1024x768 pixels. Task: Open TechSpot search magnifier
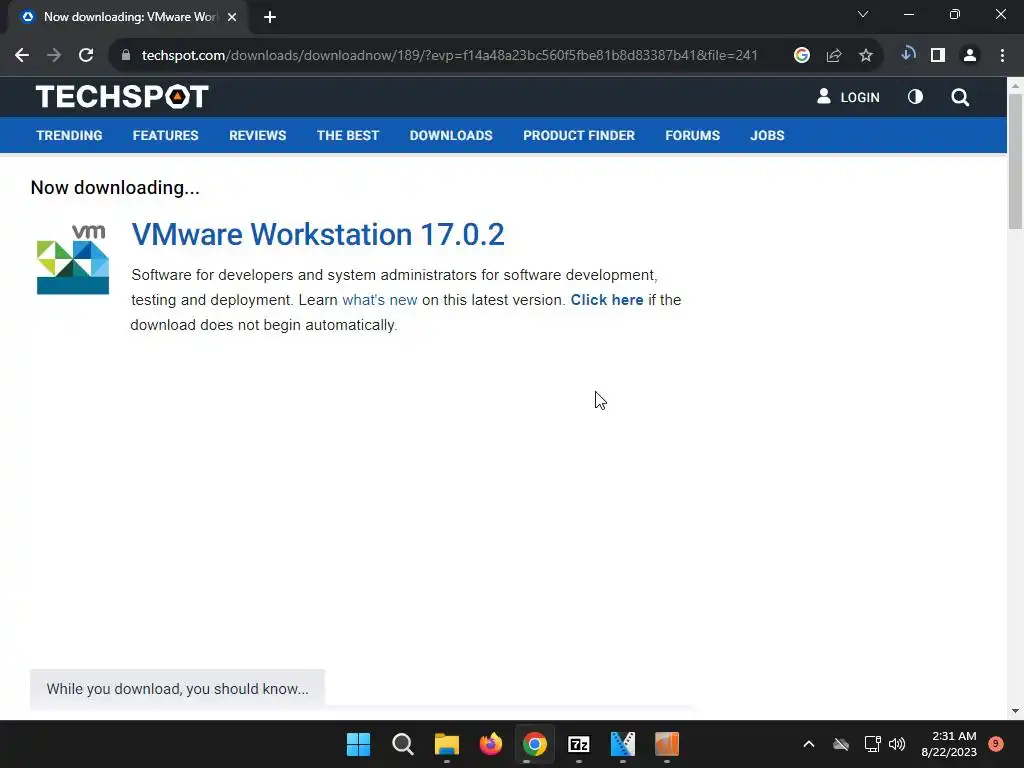(960, 97)
